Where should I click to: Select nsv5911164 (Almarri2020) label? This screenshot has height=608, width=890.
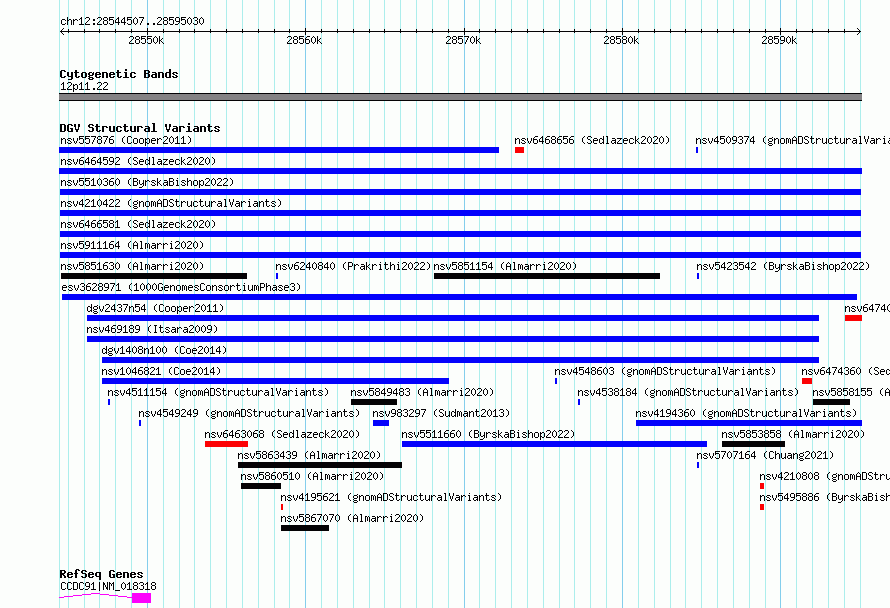pyautogui.click(x=132, y=245)
